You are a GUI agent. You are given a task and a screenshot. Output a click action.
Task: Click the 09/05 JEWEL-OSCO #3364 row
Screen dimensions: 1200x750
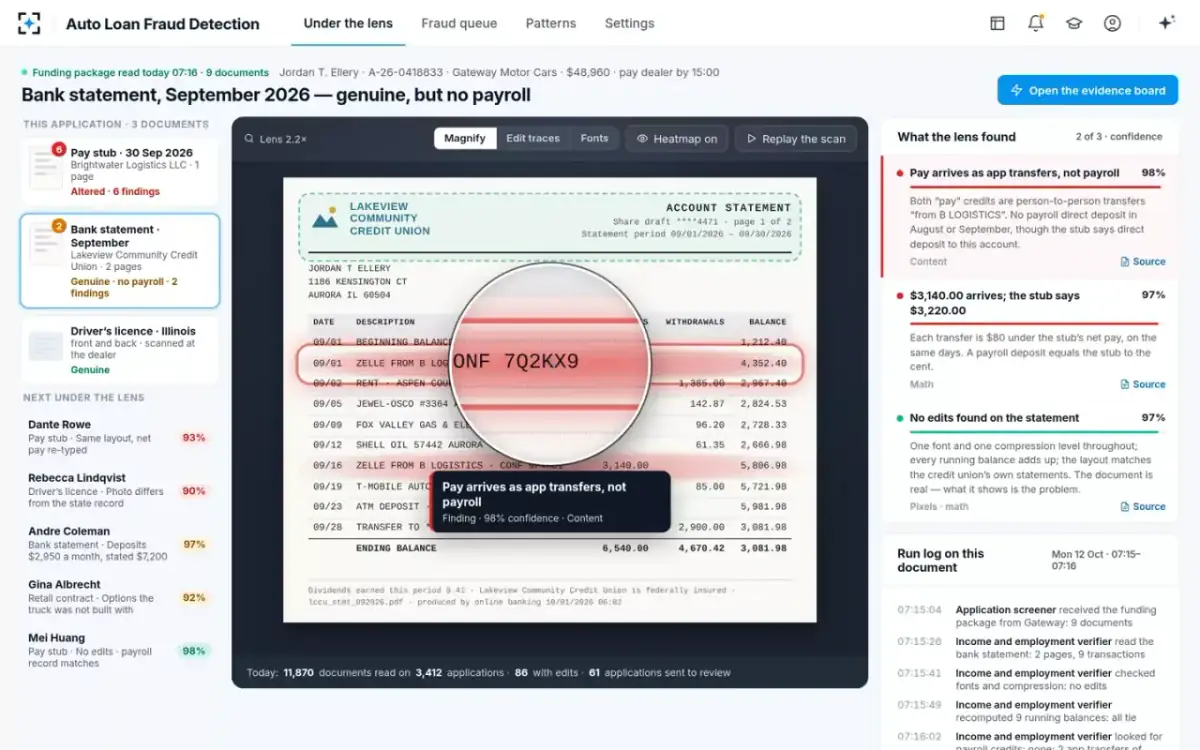(x=550, y=403)
